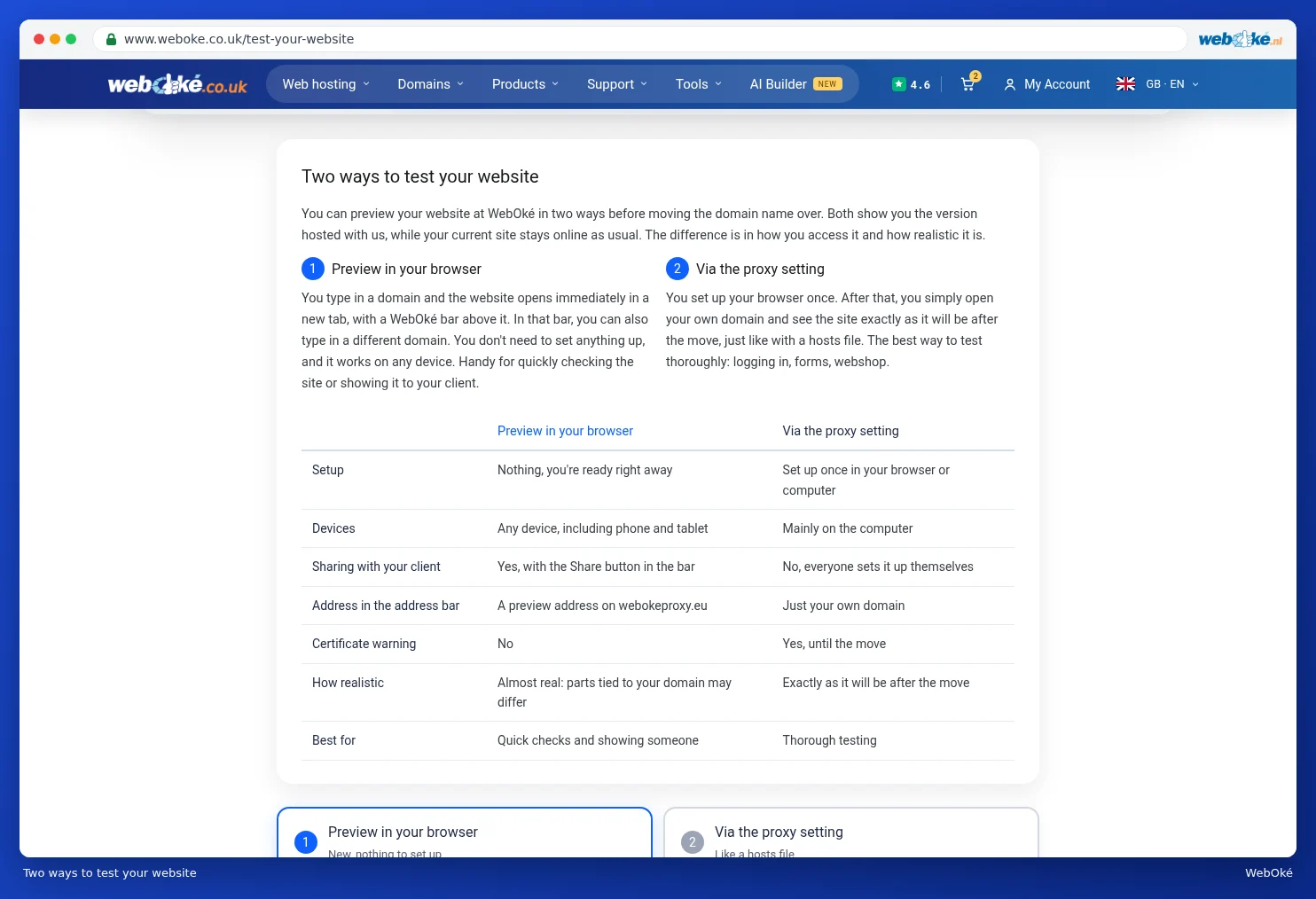Switch to the 'Via the proxy setting' card tab

[851, 833]
